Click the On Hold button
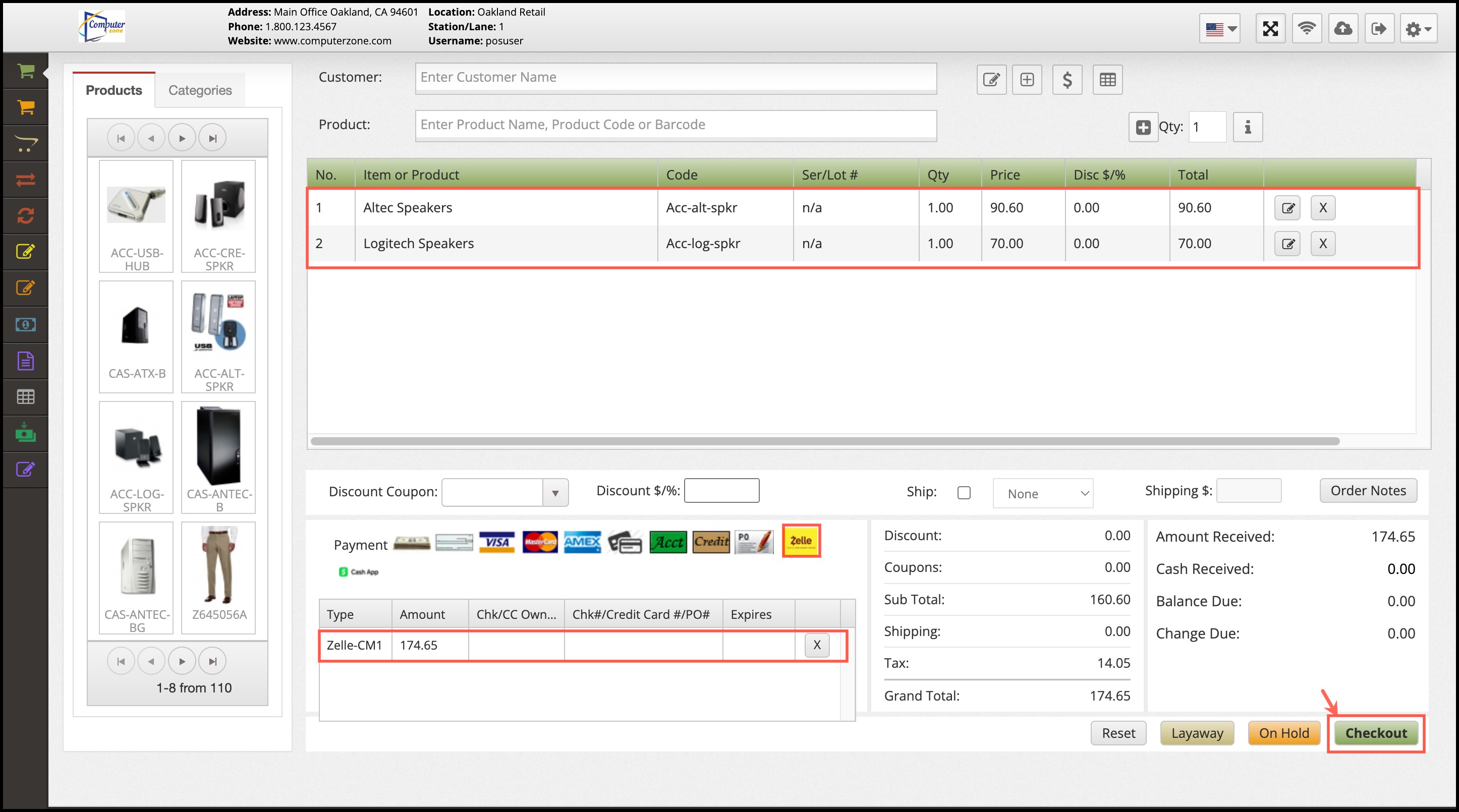Screen dimensions: 1459x812 1283,733
